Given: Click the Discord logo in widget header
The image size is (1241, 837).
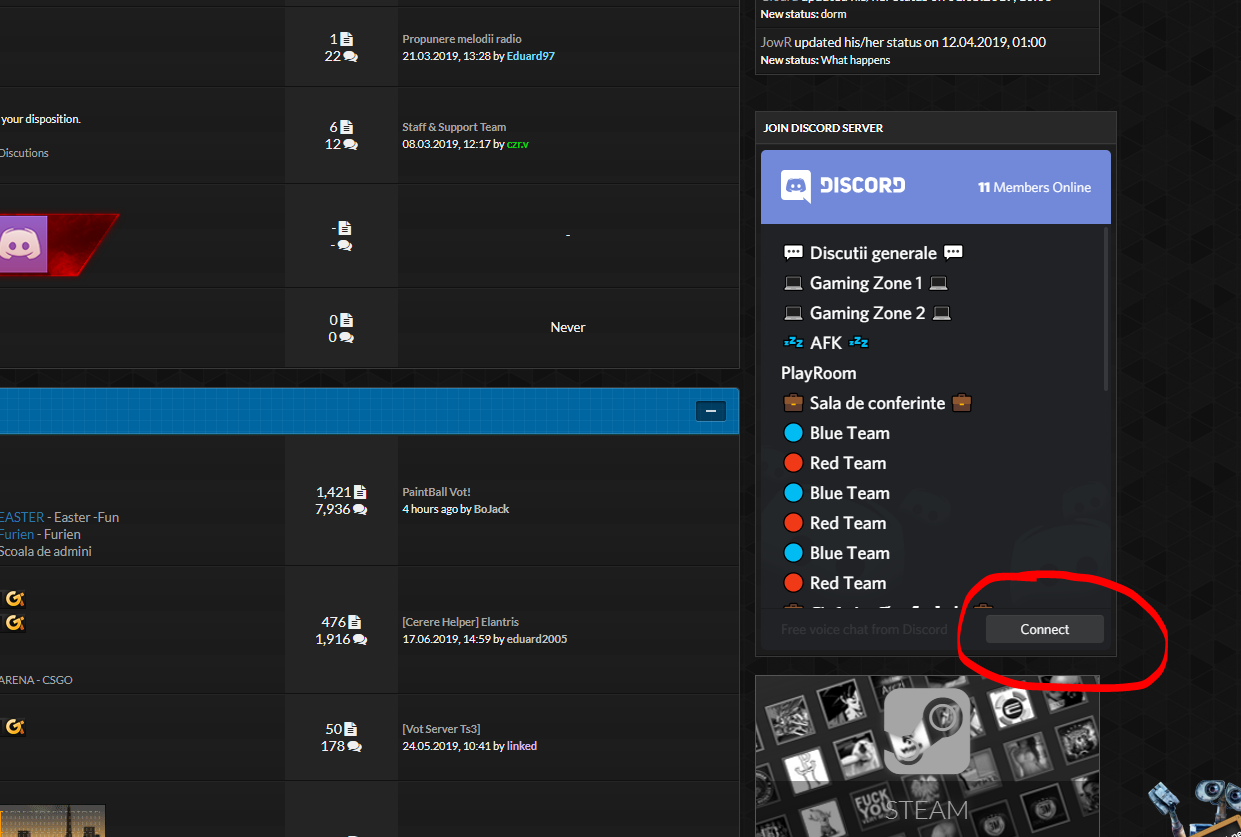Looking at the screenshot, I should click(842, 186).
